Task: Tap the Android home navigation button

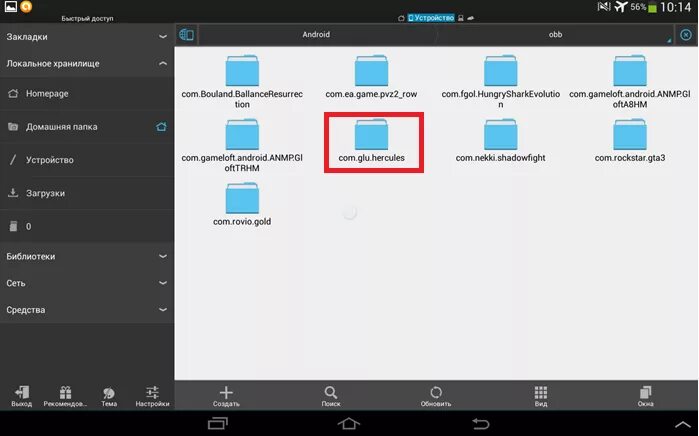Action: click(x=349, y=423)
